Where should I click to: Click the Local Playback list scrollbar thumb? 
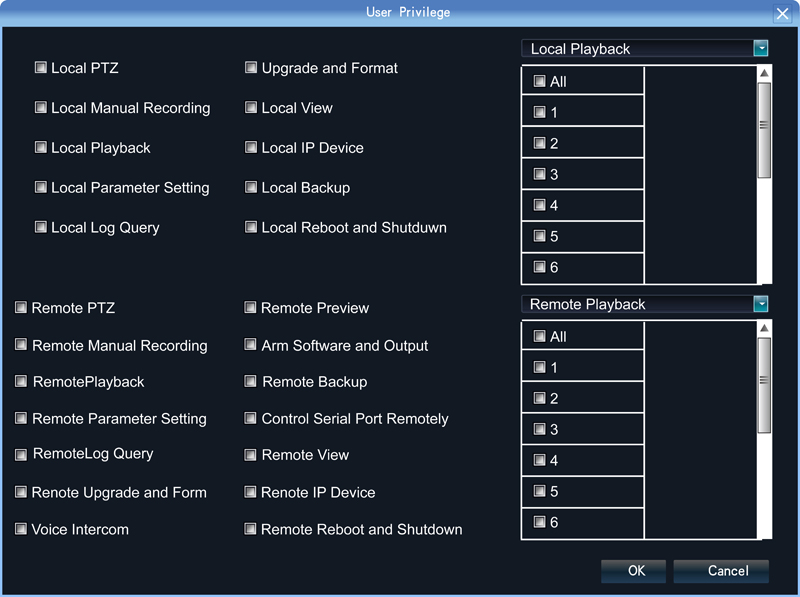click(x=764, y=130)
